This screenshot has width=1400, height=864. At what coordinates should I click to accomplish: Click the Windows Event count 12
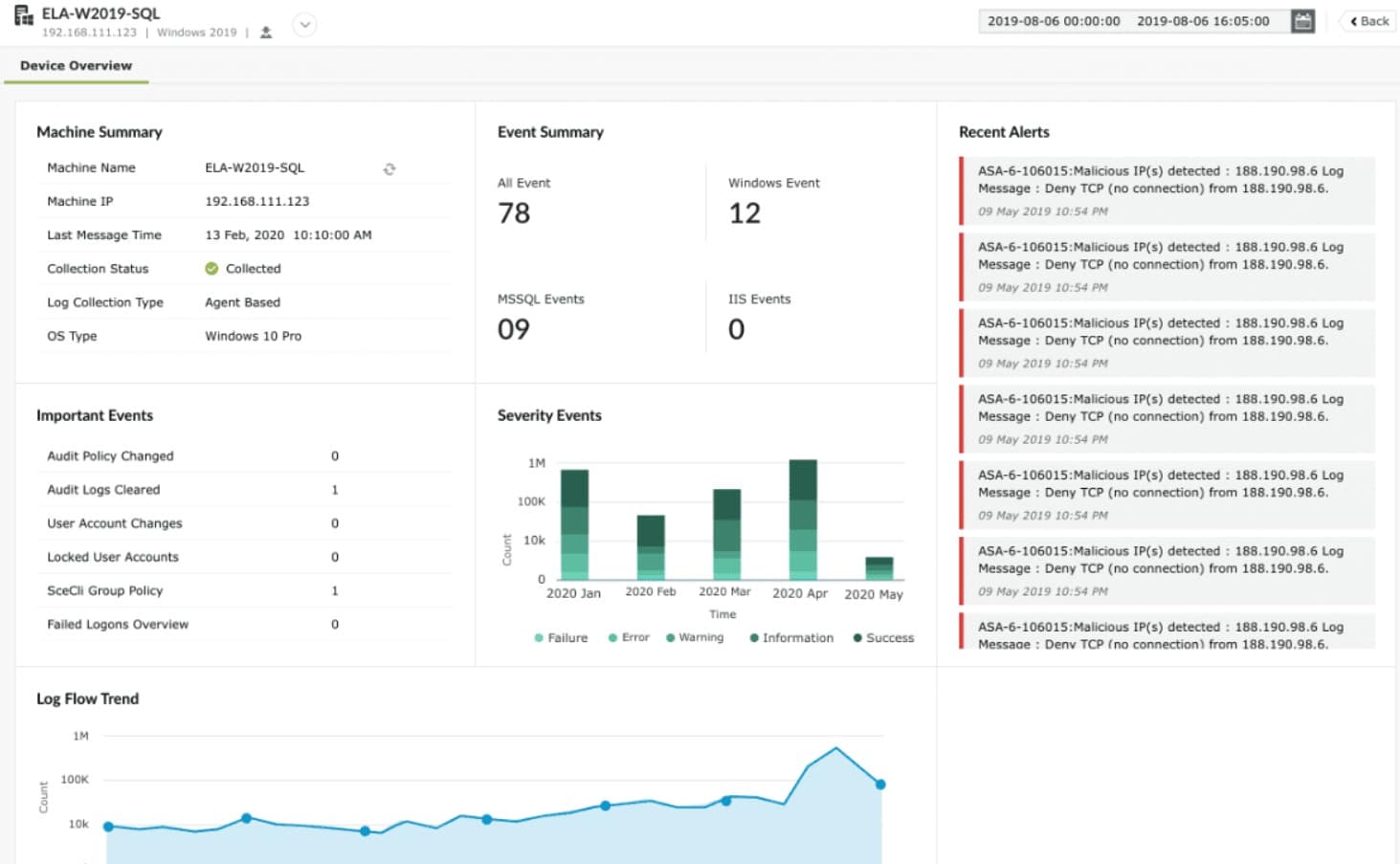[744, 213]
